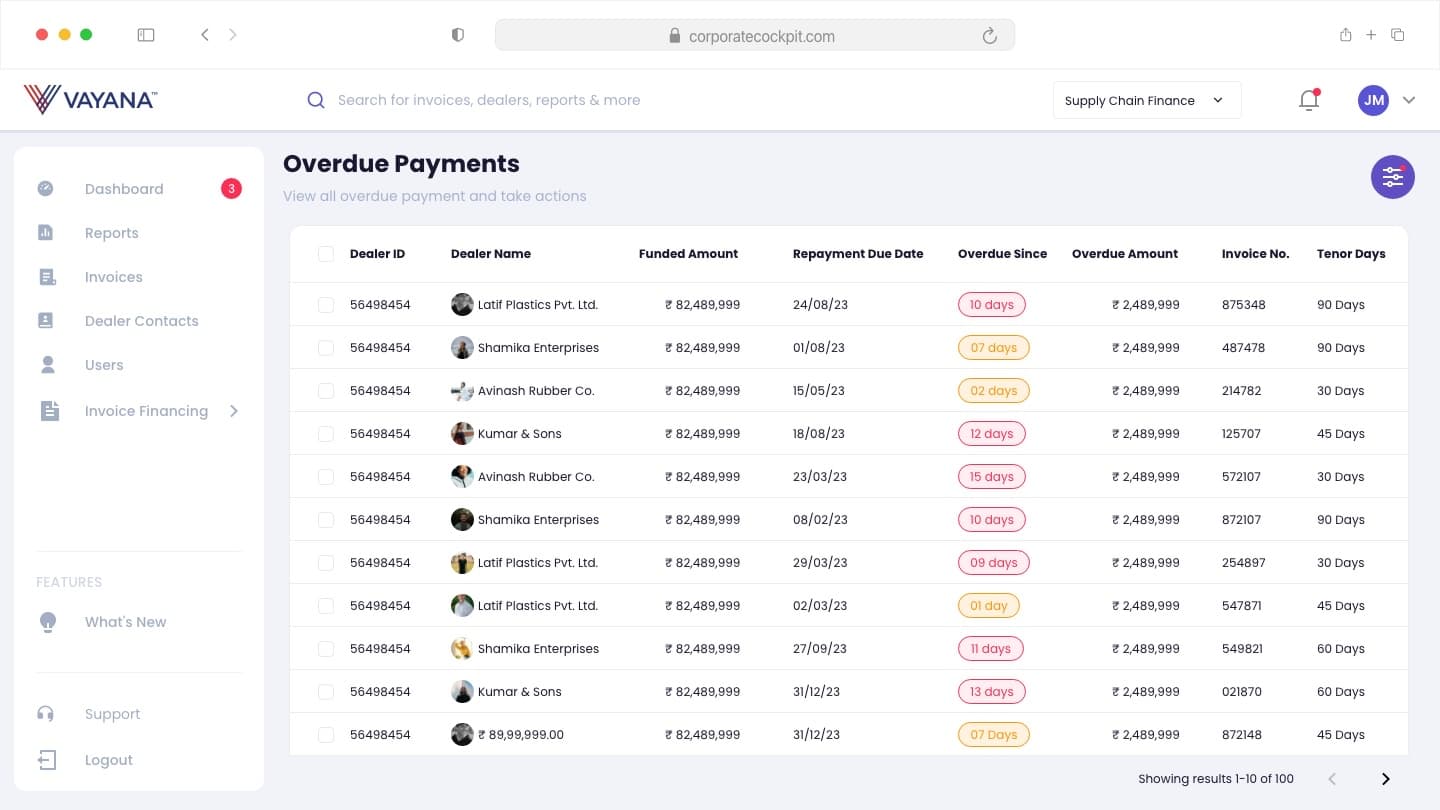Tick checkbox for invoice 875348 row
The height and width of the screenshot is (810, 1440).
pyautogui.click(x=326, y=305)
